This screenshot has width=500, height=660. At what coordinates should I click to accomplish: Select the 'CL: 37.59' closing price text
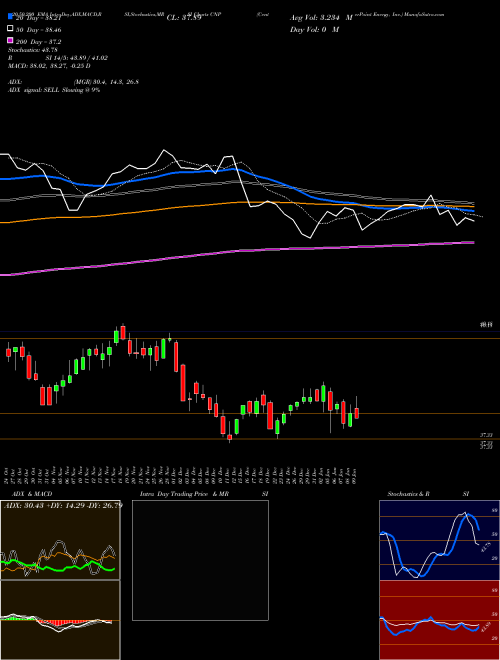(x=184, y=18)
